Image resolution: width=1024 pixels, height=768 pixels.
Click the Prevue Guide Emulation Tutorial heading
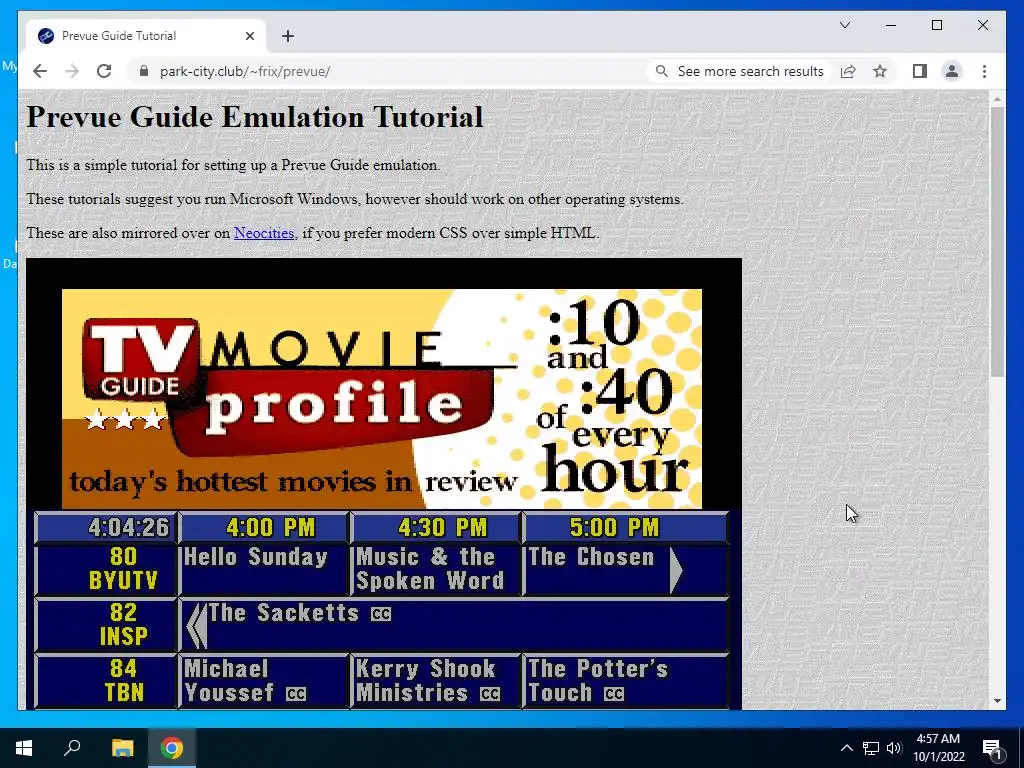(255, 117)
